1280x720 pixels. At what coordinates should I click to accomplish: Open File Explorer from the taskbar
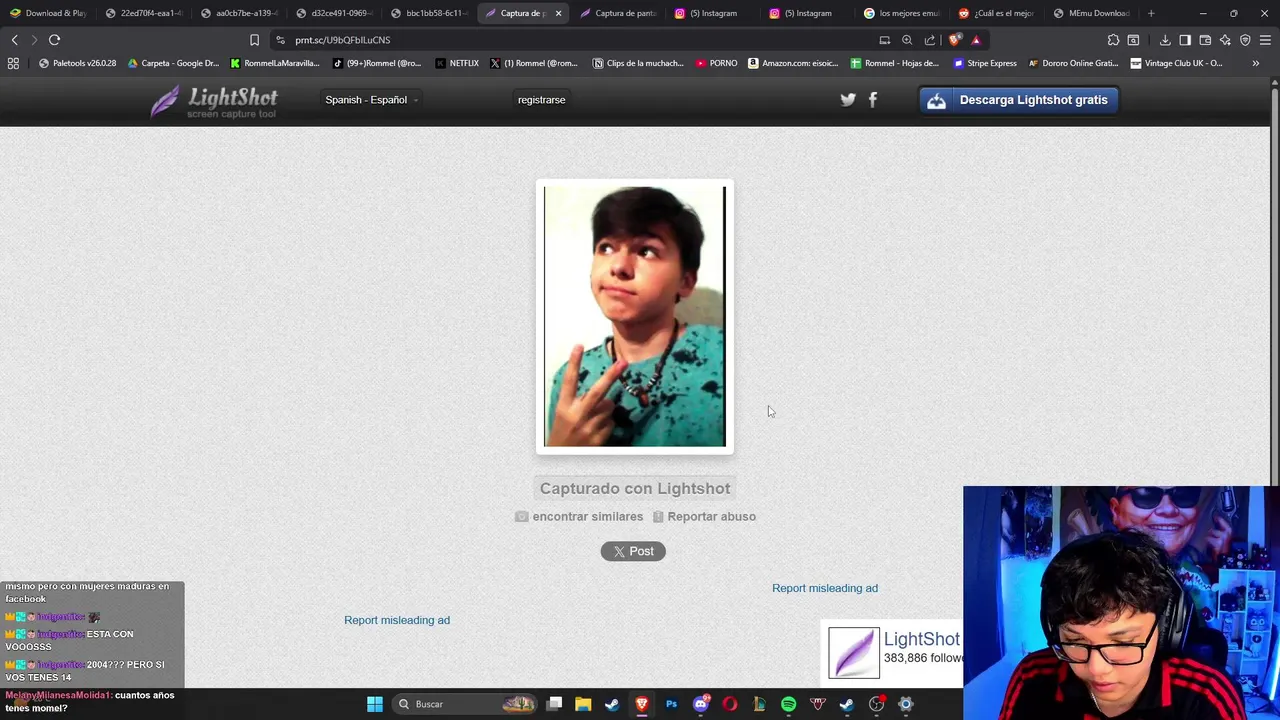pyautogui.click(x=583, y=704)
